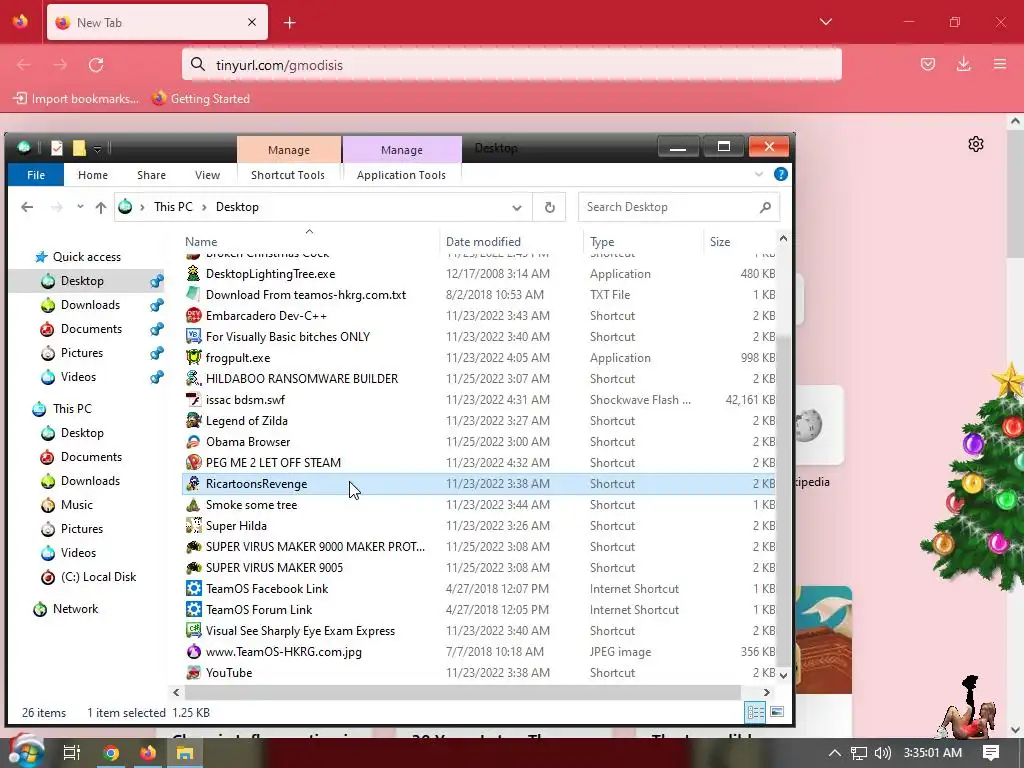Select Music under This PC

click(x=76, y=505)
